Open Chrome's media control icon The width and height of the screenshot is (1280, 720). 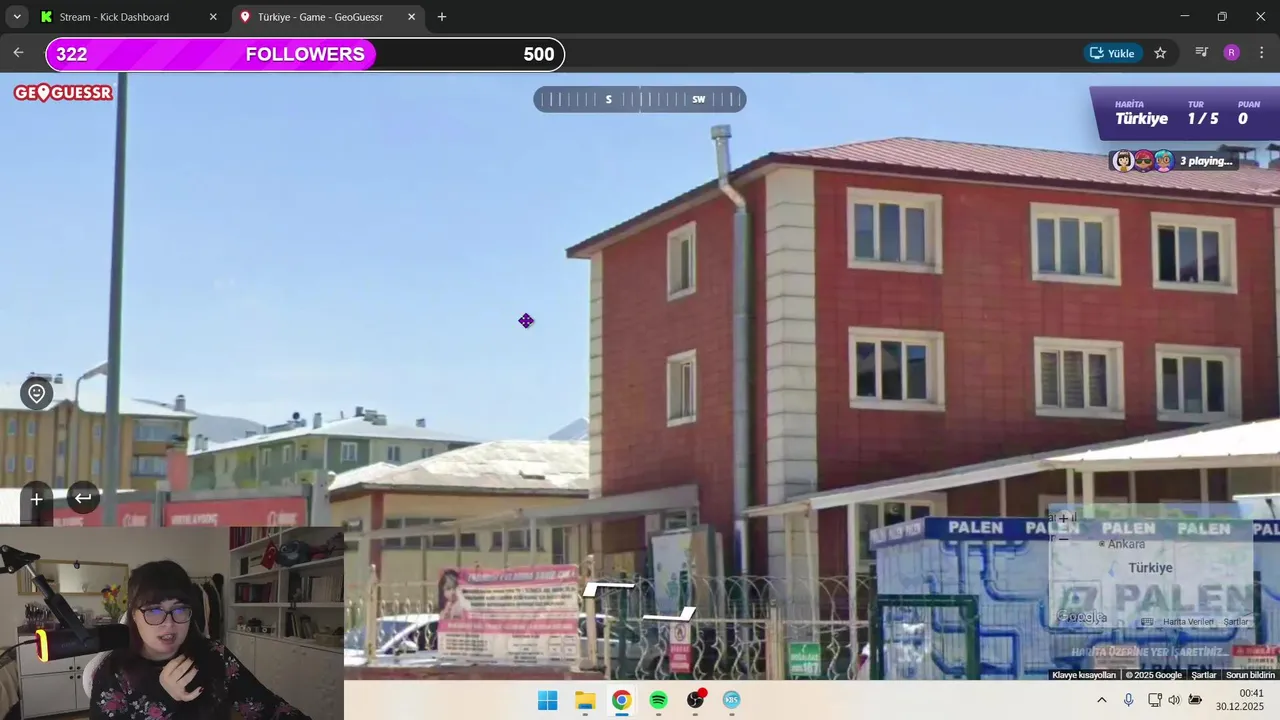(1202, 53)
